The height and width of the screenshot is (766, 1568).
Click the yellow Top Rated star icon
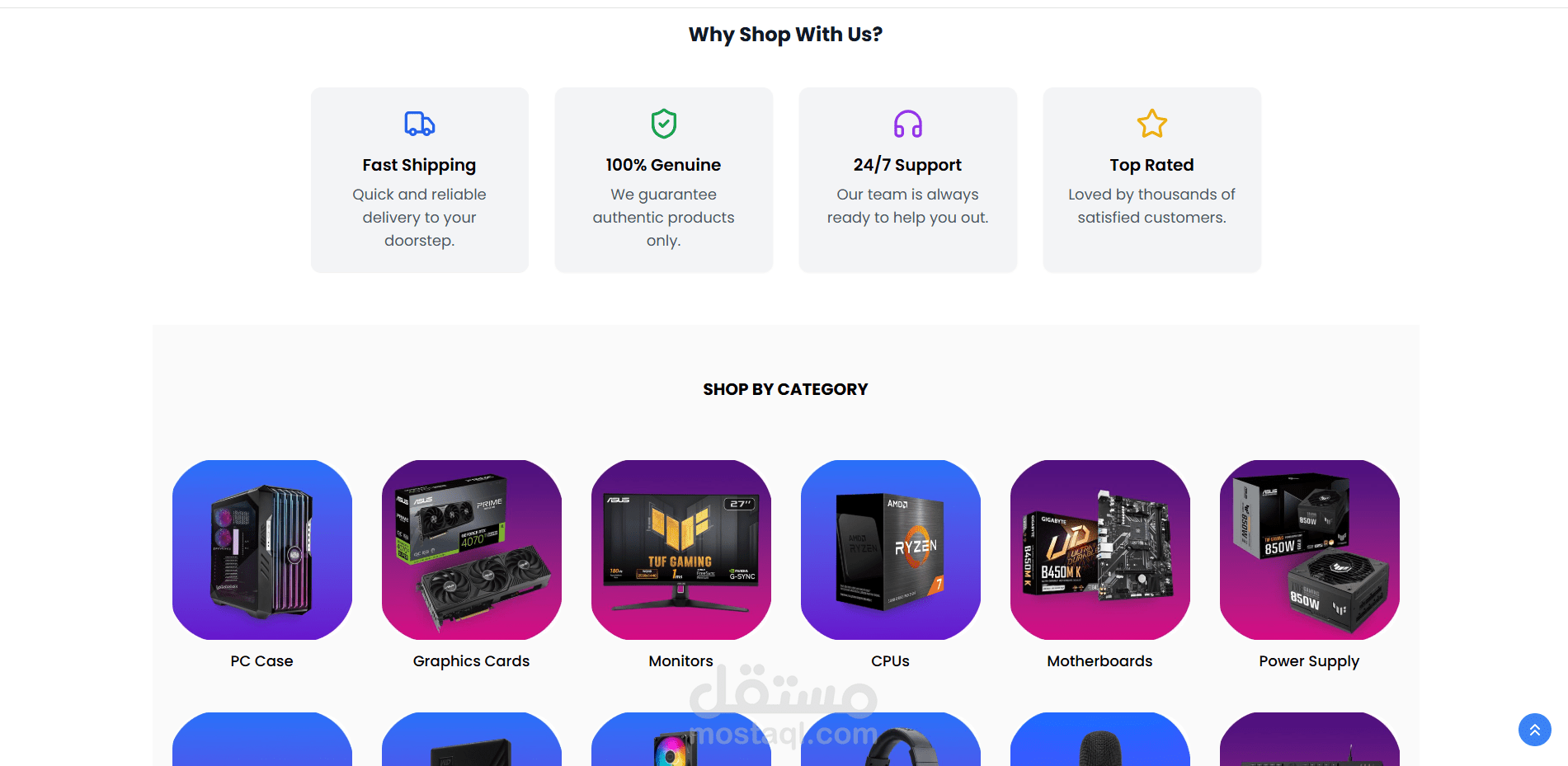coord(1151,124)
